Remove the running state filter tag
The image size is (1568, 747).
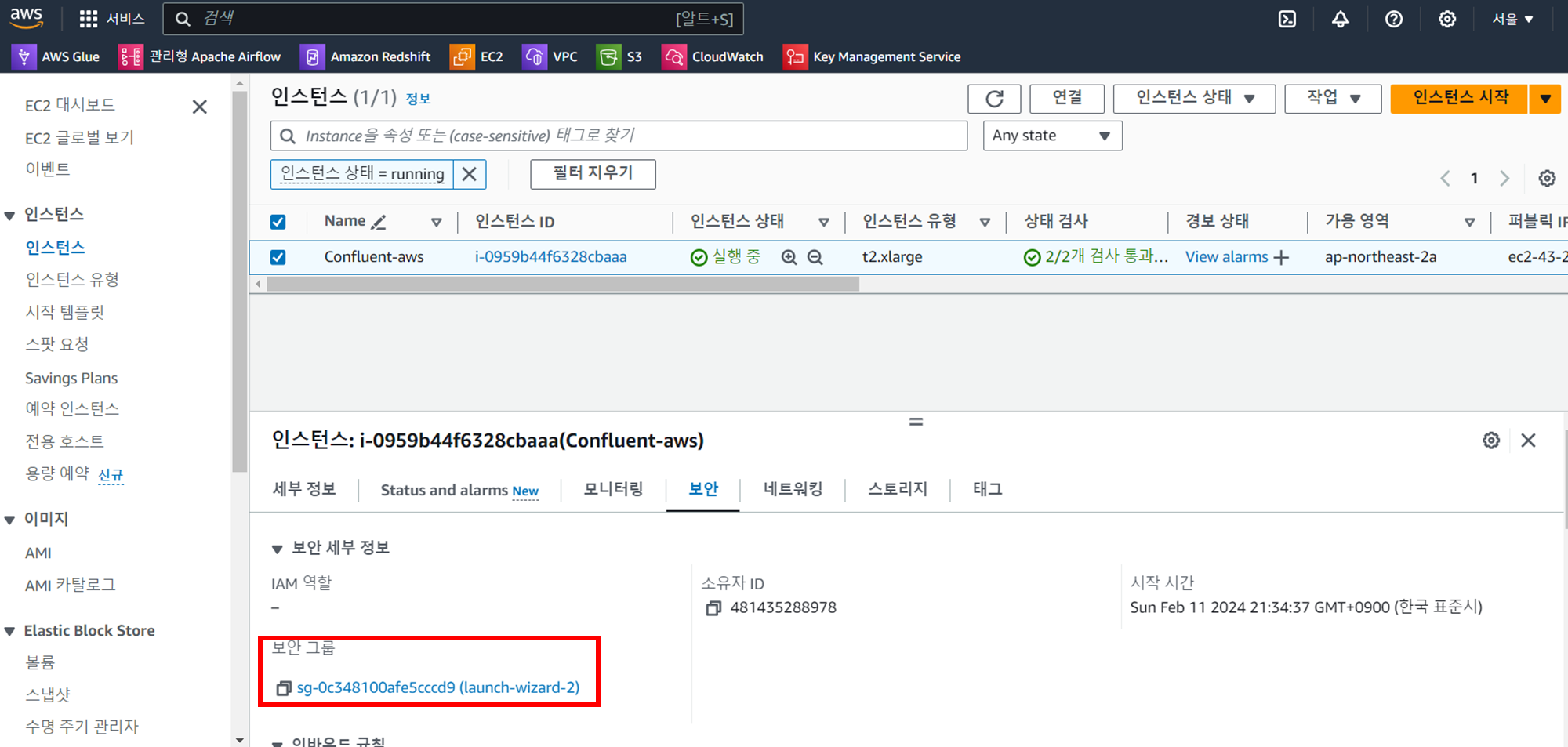pyautogui.click(x=470, y=174)
